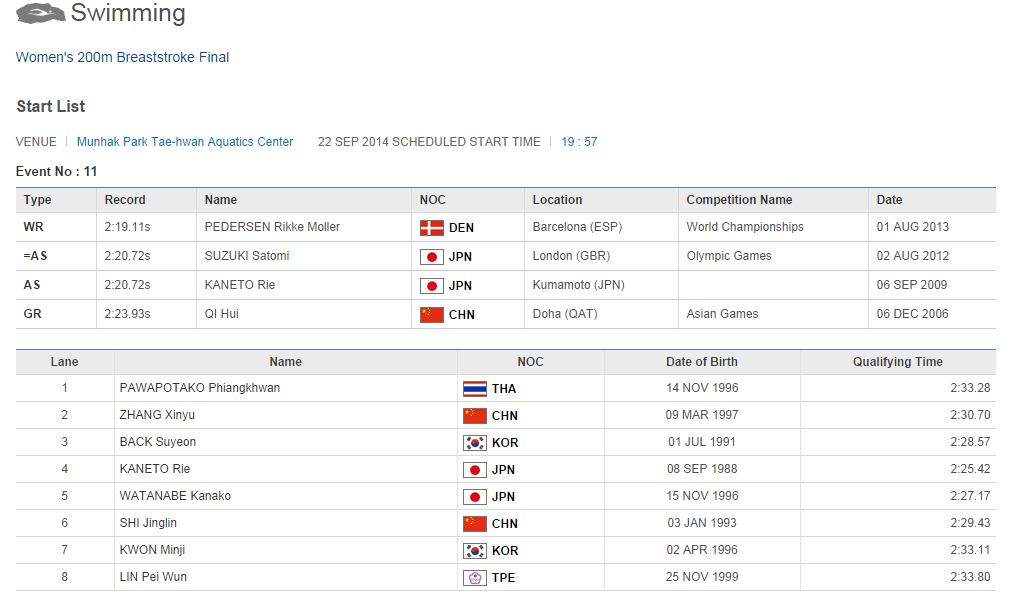Click the Japan flag in WATANABE Kanako's row
Viewport: 1018px width, 592px height.
[474, 497]
